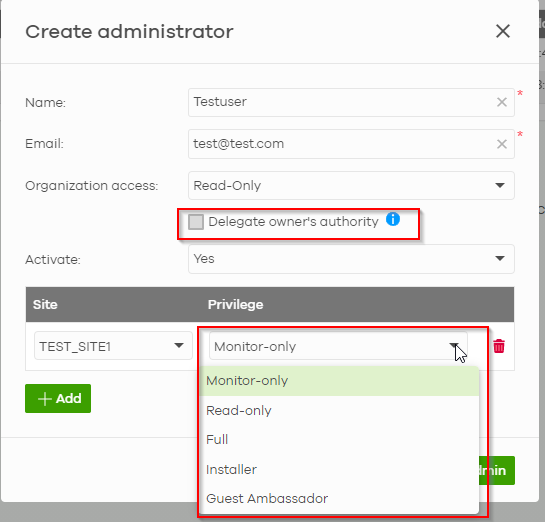This screenshot has height=522, width=545.
Task: Choose Installer privilege option
Action: tap(339, 470)
